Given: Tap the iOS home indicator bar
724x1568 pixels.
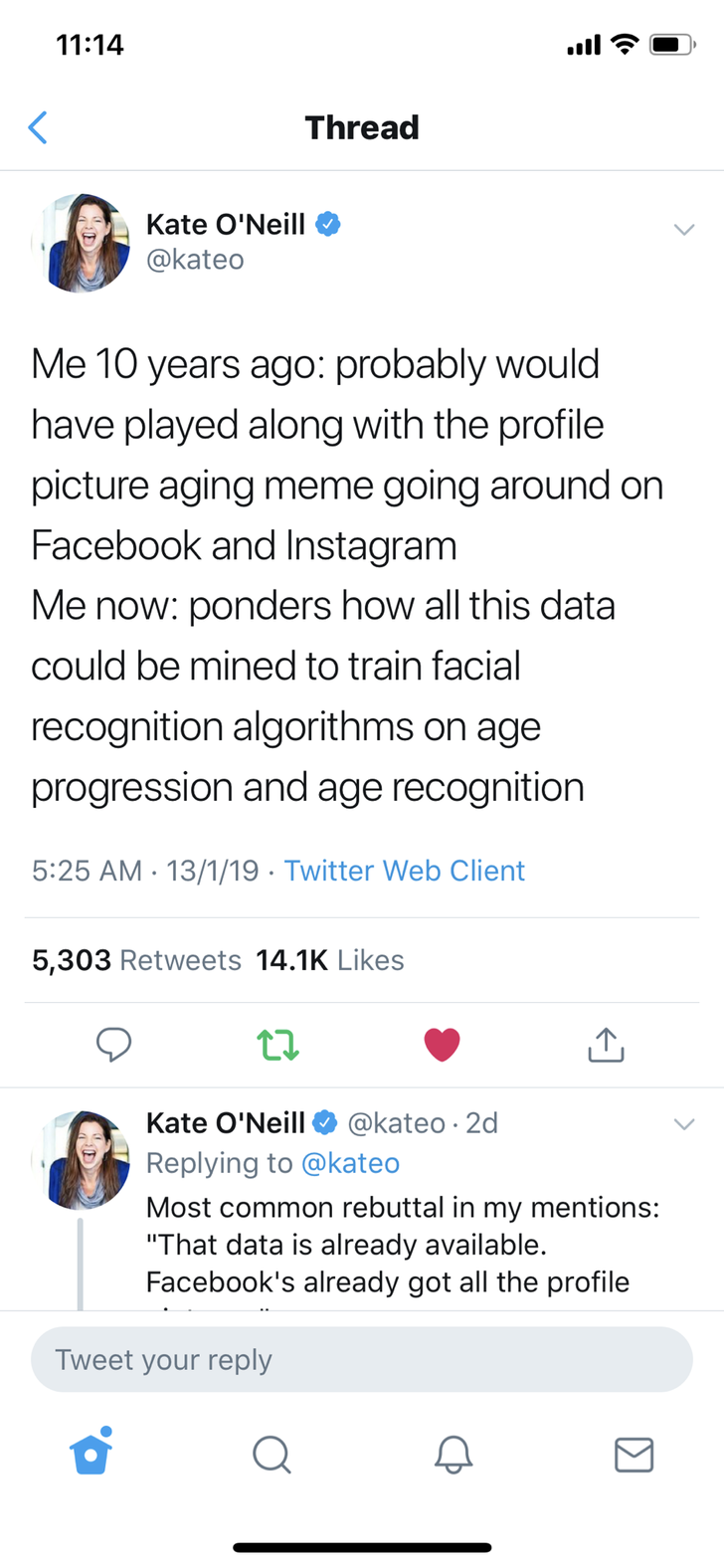Looking at the screenshot, I should [362, 1547].
